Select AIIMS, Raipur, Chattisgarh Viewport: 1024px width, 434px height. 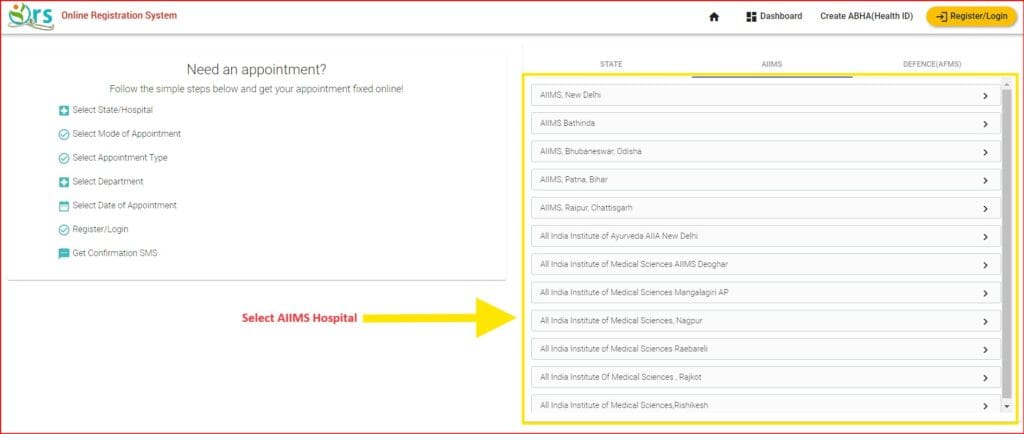click(766, 208)
